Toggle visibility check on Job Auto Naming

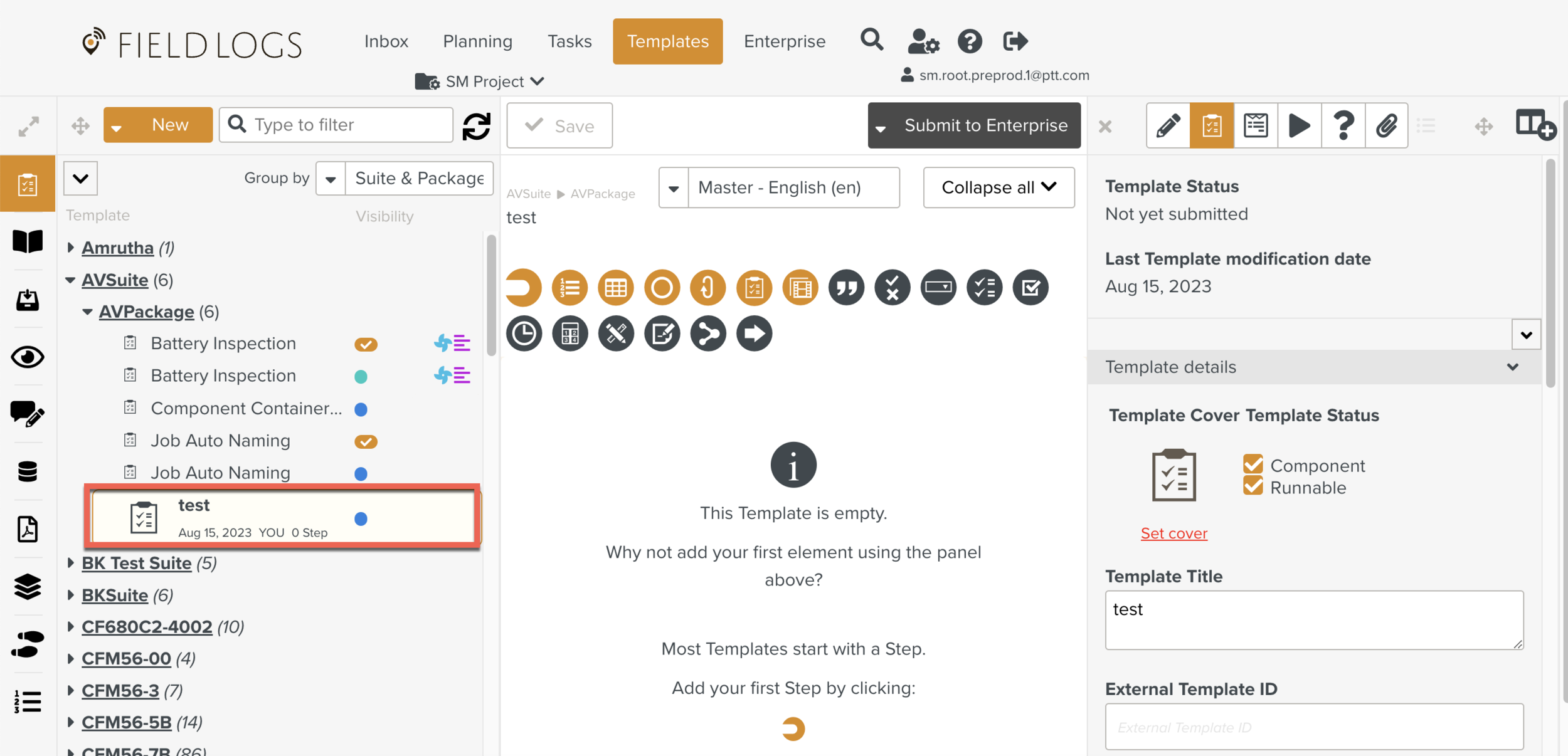pos(366,441)
